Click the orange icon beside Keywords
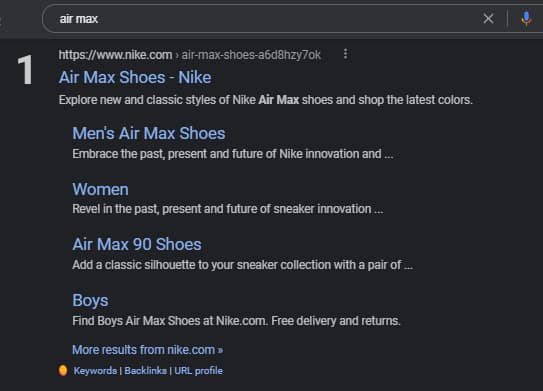543x391 pixels. (x=63, y=371)
